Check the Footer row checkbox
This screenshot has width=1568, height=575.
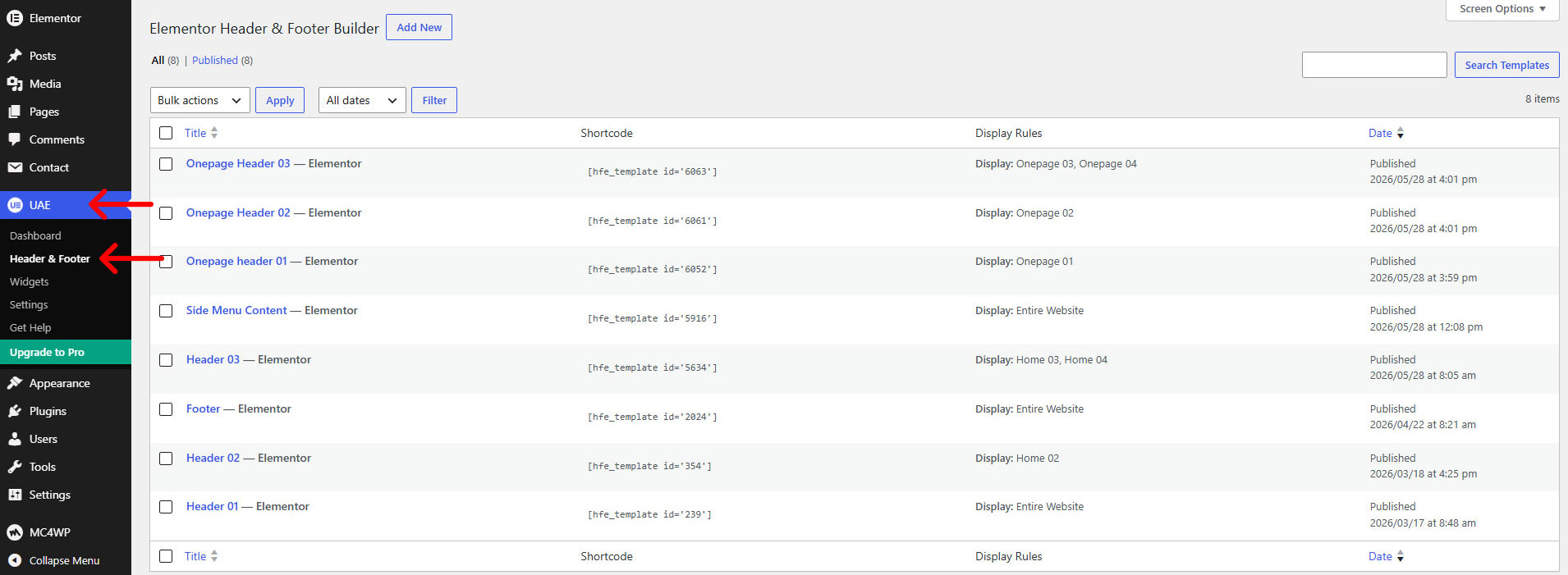coord(166,409)
